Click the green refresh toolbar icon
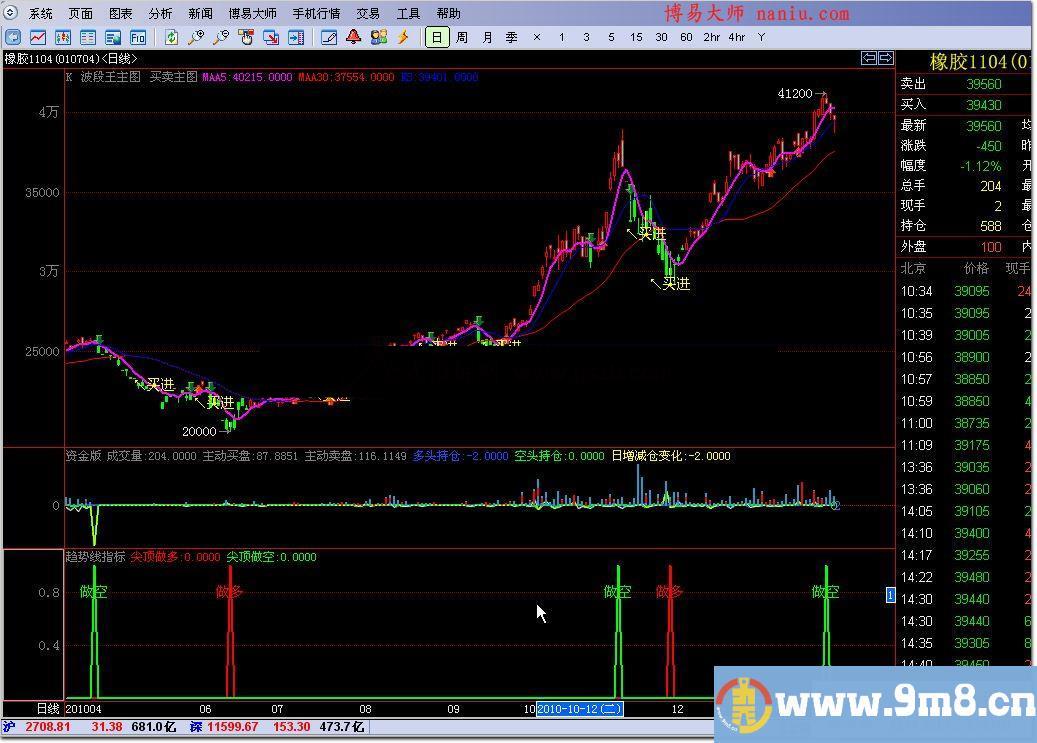This screenshot has height=743, width=1037. 172,37
